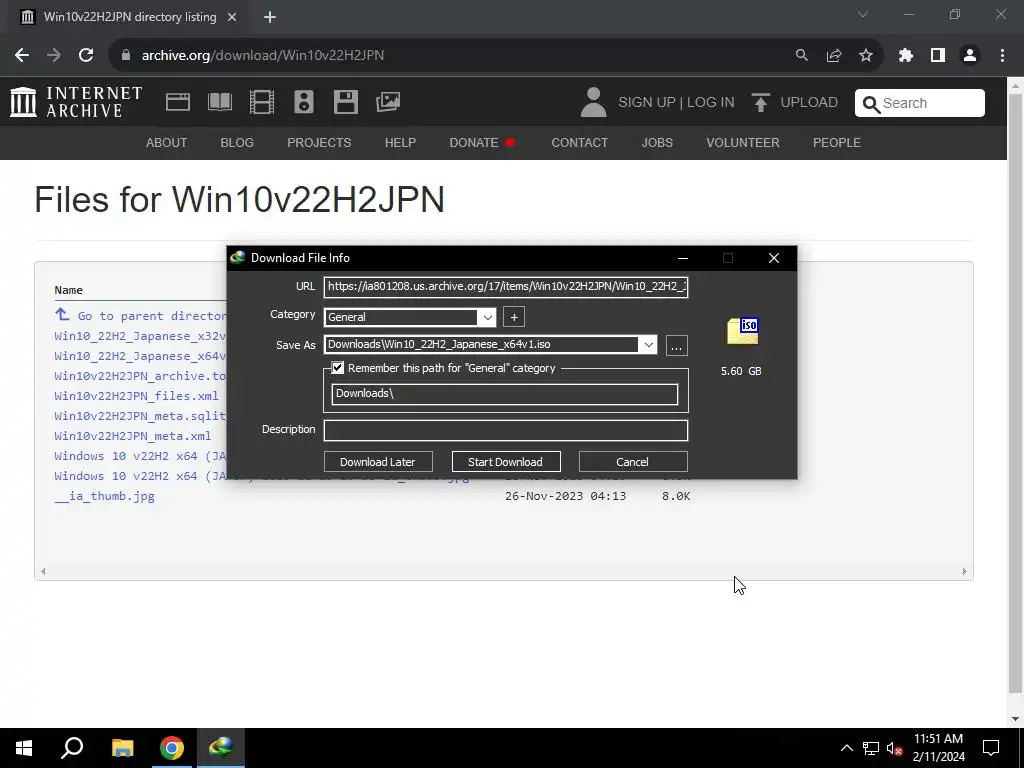This screenshot has height=768, width=1024.
Task: Click the ISO file type icon
Action: pyautogui.click(x=743, y=331)
